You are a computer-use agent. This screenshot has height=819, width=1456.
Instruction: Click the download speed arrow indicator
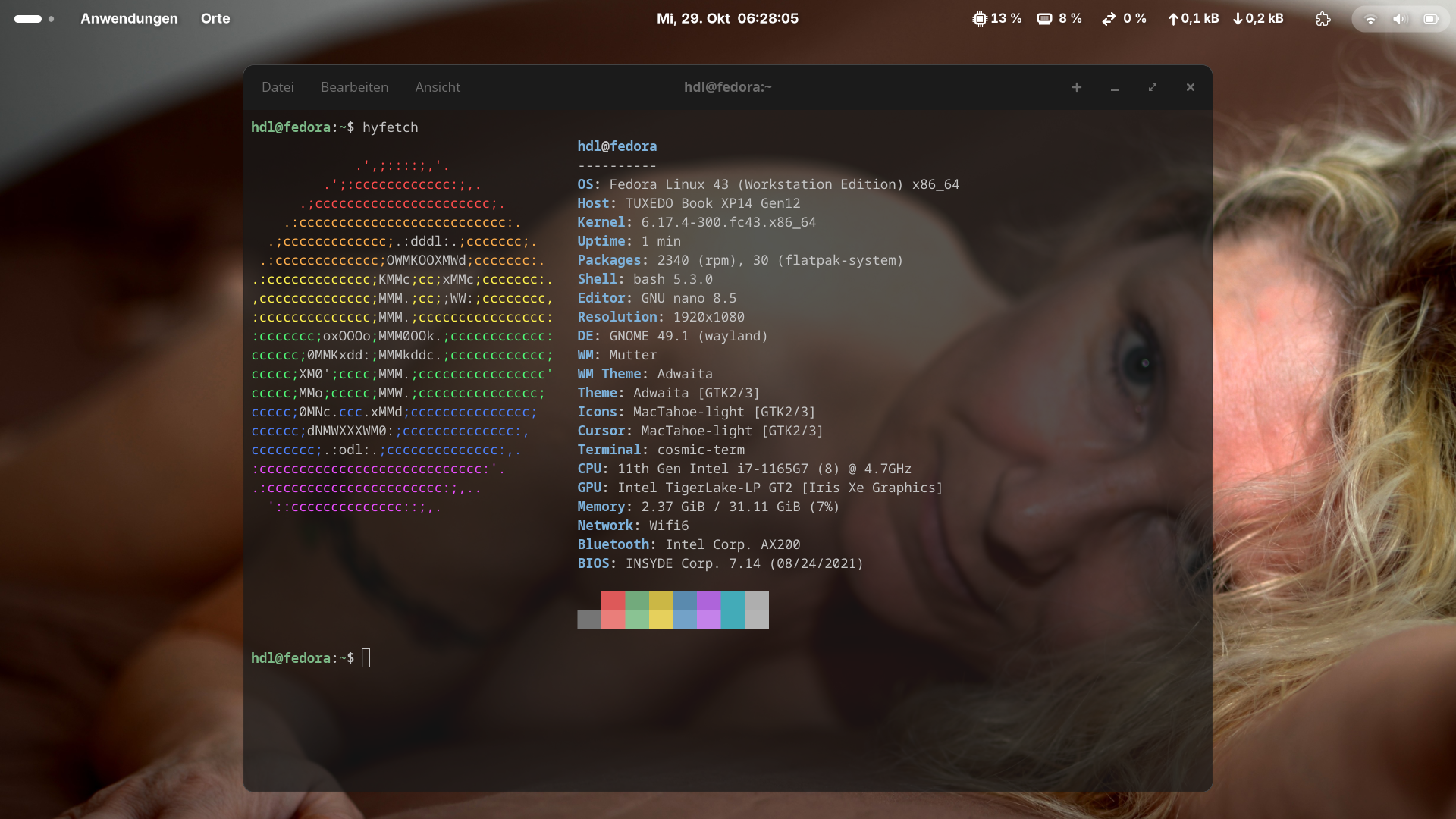[1238, 19]
